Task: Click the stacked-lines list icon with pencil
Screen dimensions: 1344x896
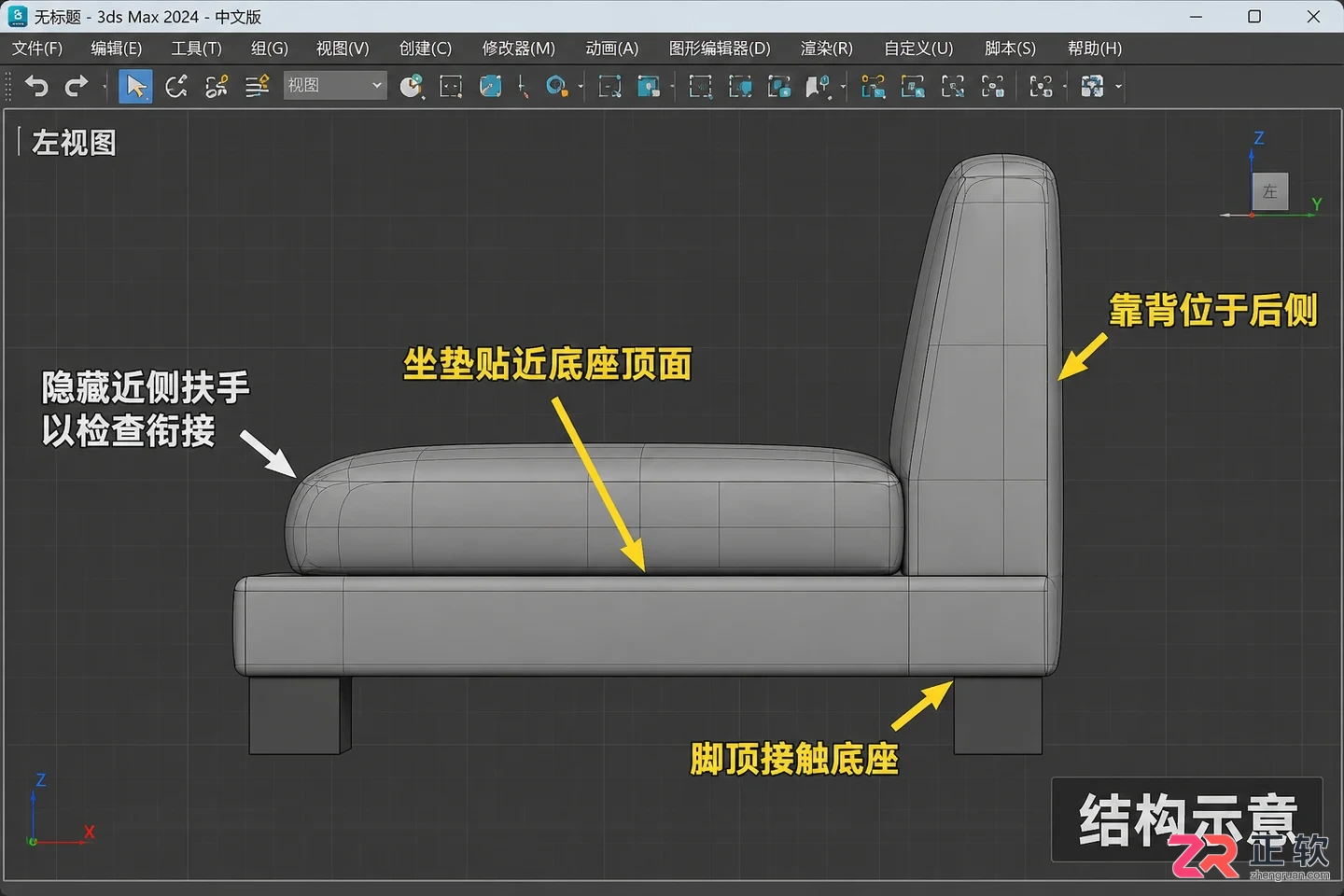Action: 257,87
